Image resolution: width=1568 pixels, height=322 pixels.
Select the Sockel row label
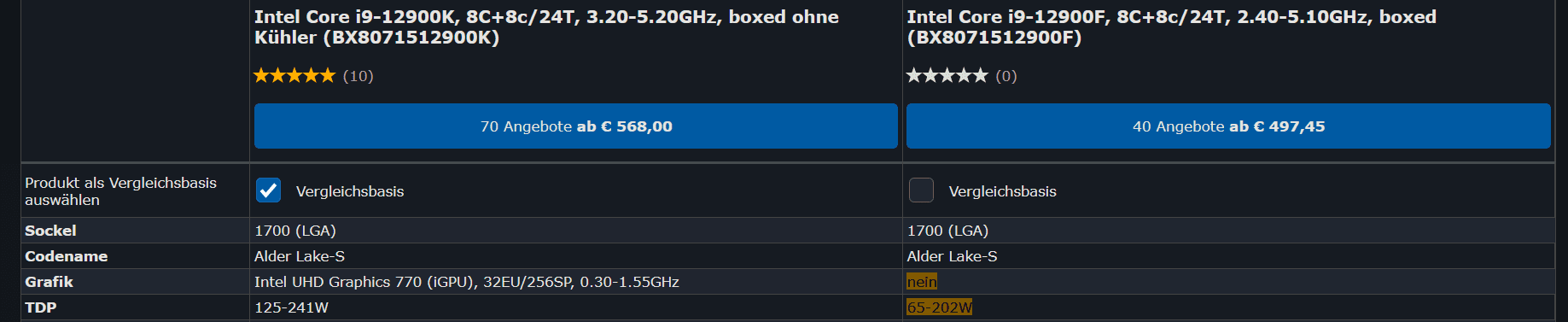coord(50,231)
